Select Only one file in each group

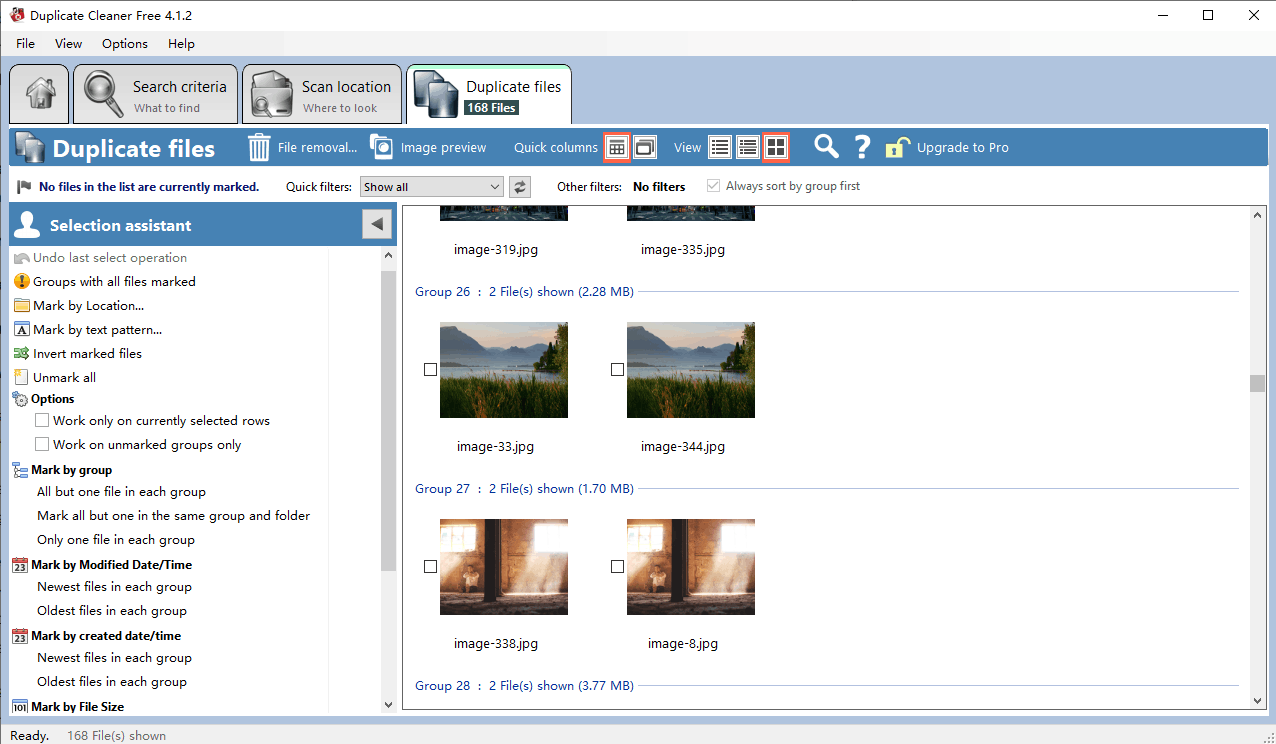(116, 540)
